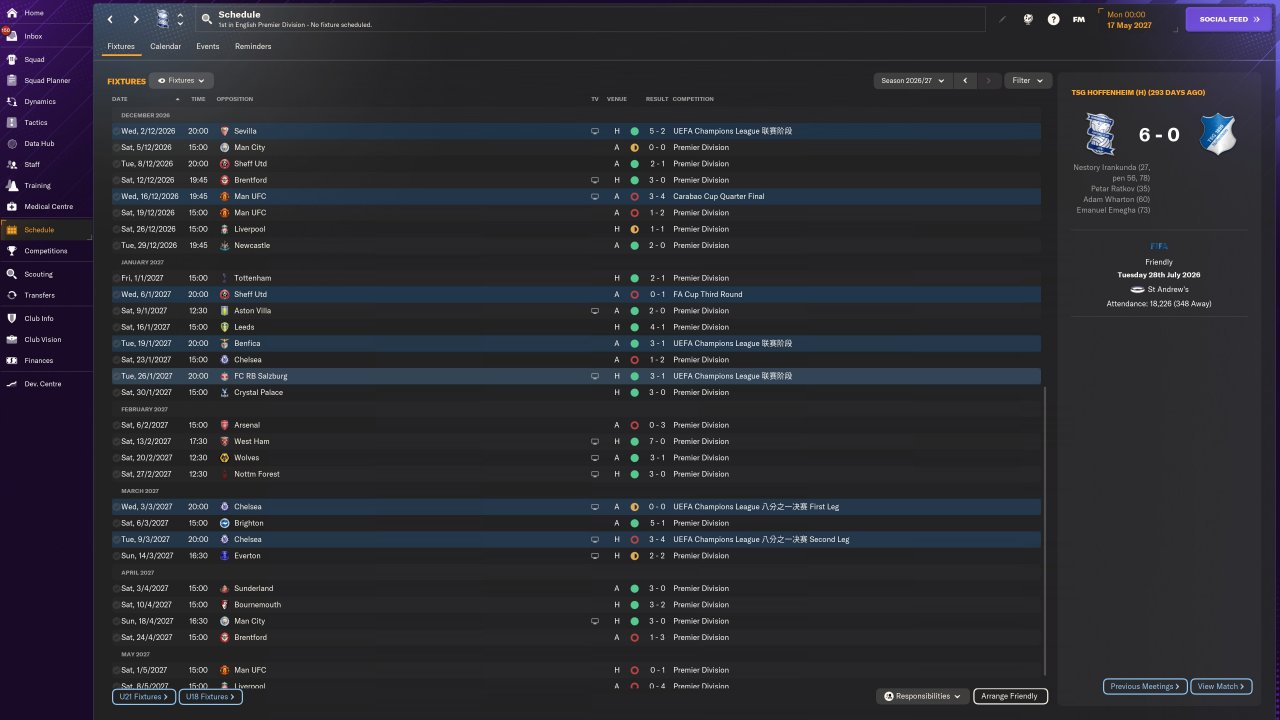
Task: Open the help question mark icon
Action: click(x=1053, y=19)
